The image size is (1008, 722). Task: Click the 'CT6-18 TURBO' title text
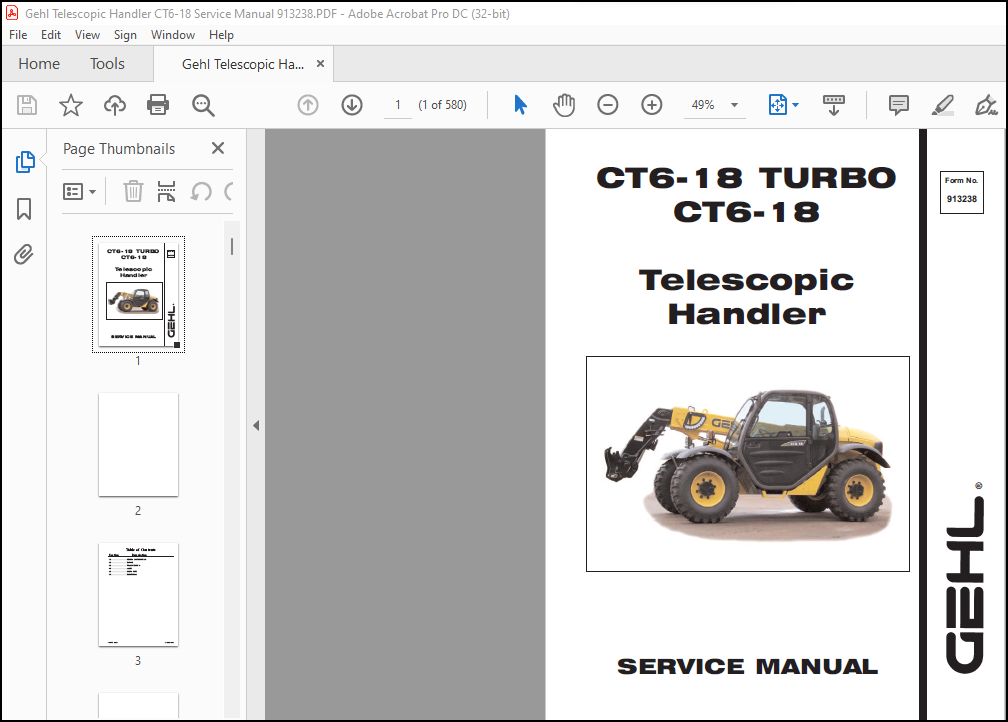746,178
